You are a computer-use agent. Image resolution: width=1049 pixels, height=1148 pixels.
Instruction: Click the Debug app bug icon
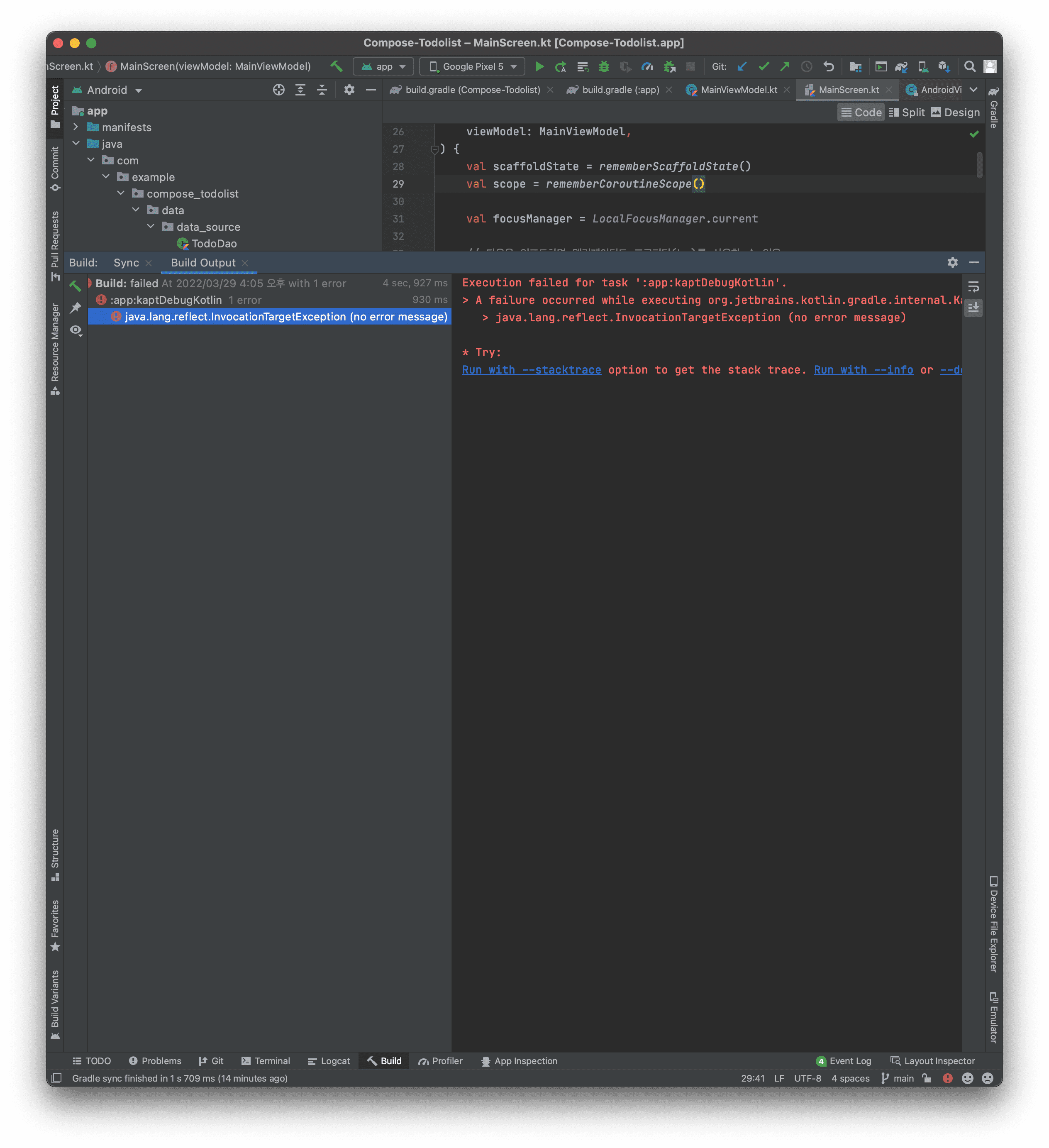604,67
